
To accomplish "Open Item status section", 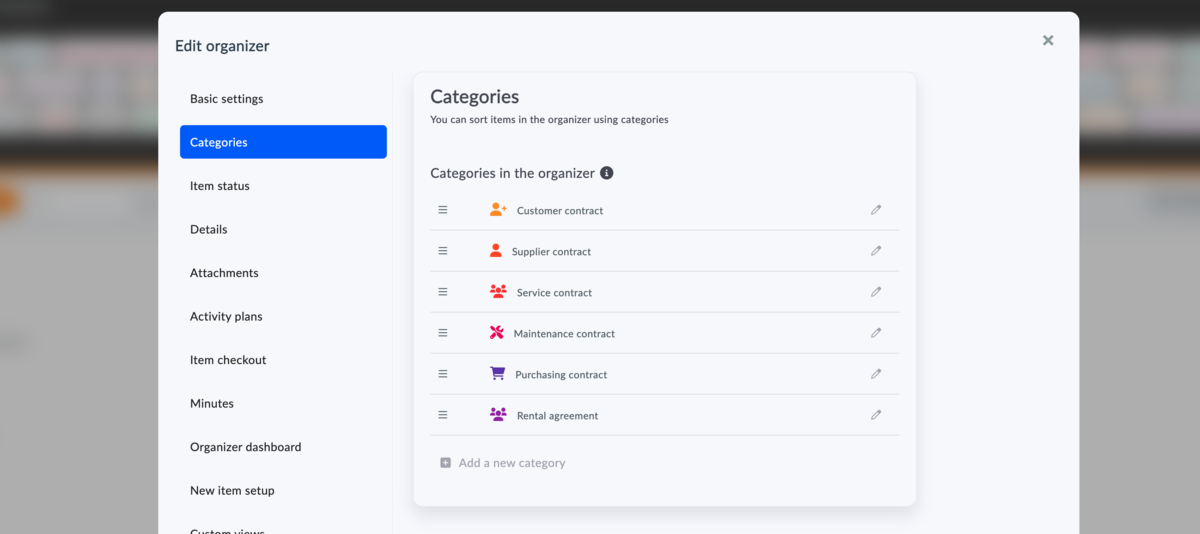I will pyautogui.click(x=283, y=186).
